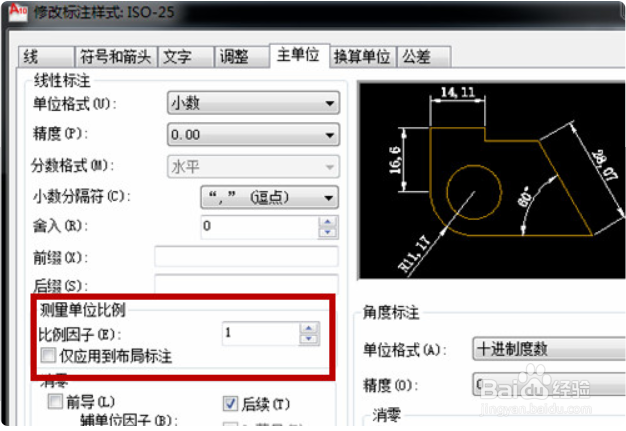Image resolution: width=626 pixels, height=431 pixels.
Task: Click the 比例因子(E) value field
Action: pyautogui.click(x=260, y=333)
